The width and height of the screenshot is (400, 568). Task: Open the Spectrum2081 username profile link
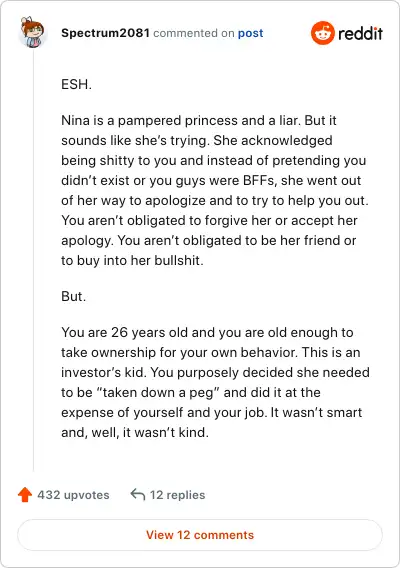pyautogui.click(x=105, y=33)
